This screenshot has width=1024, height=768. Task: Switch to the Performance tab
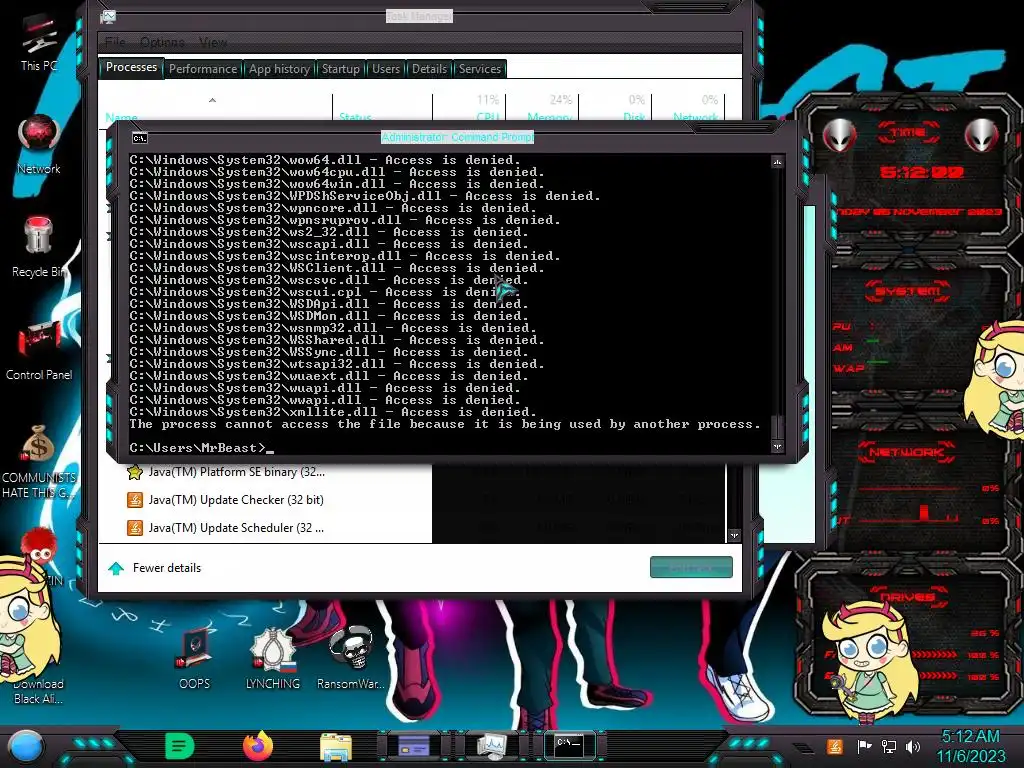coord(202,69)
